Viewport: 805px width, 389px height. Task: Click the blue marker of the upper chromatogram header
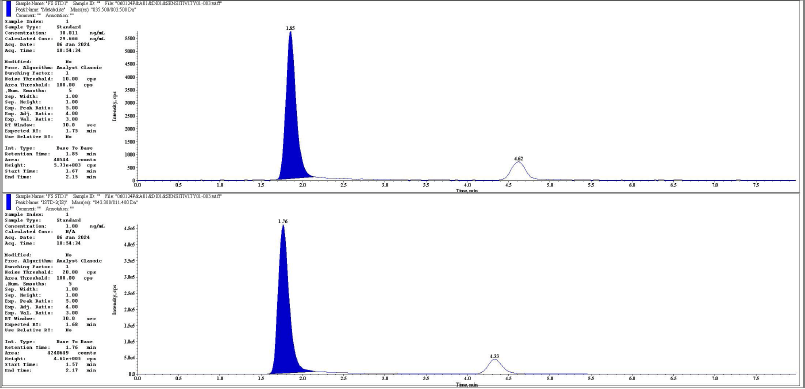8,9
